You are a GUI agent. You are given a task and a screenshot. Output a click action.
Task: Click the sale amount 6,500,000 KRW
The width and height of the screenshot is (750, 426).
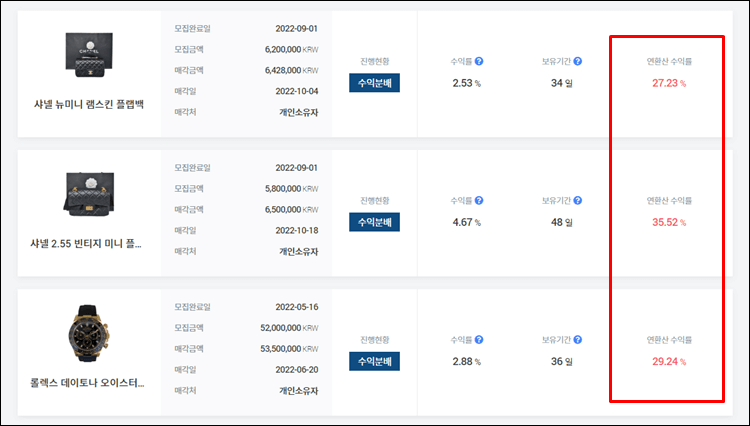291,209
